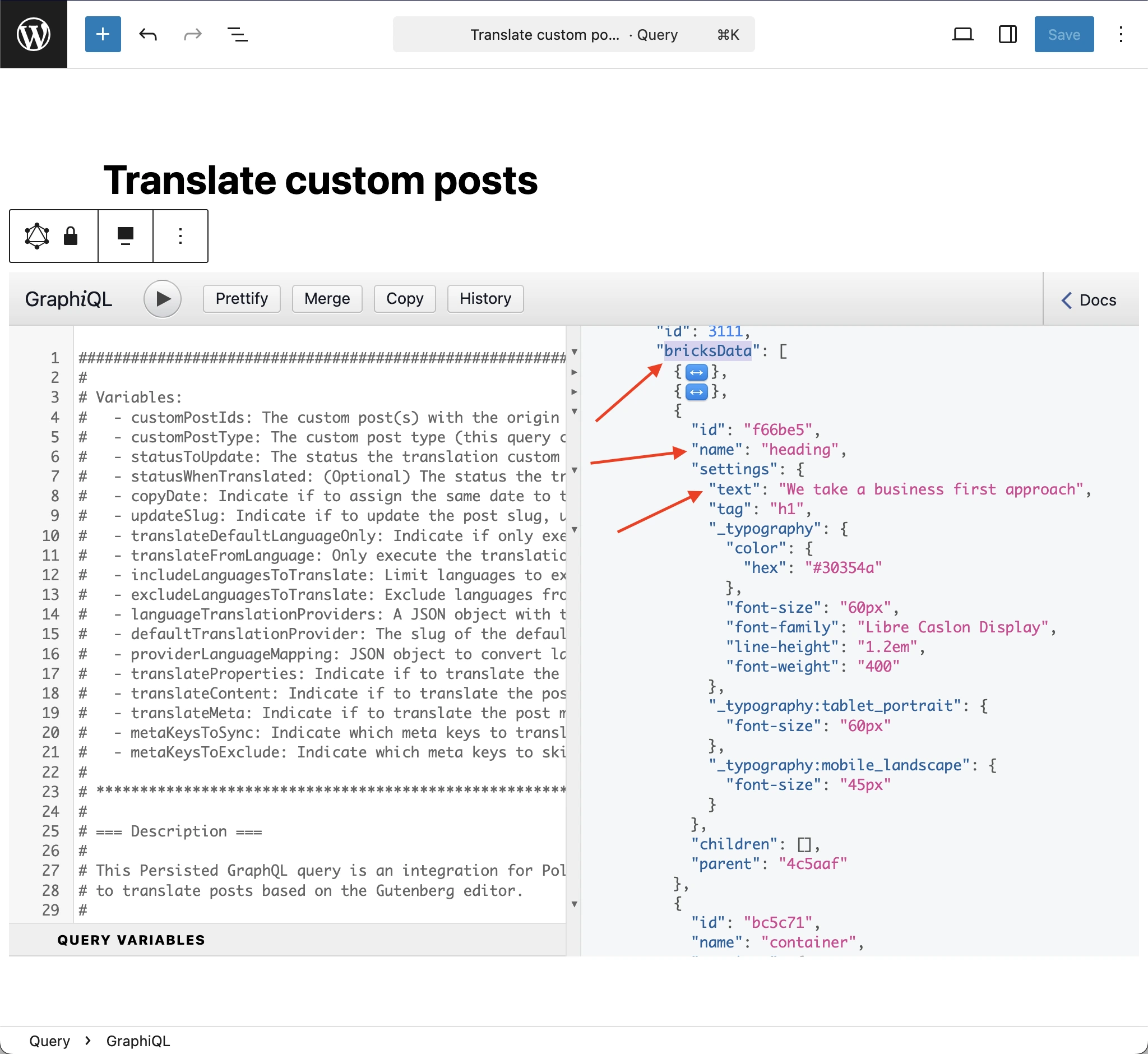The image size is (1148, 1054).
Task: Toggle the settings sidebar panel icon
Action: coord(1007,34)
